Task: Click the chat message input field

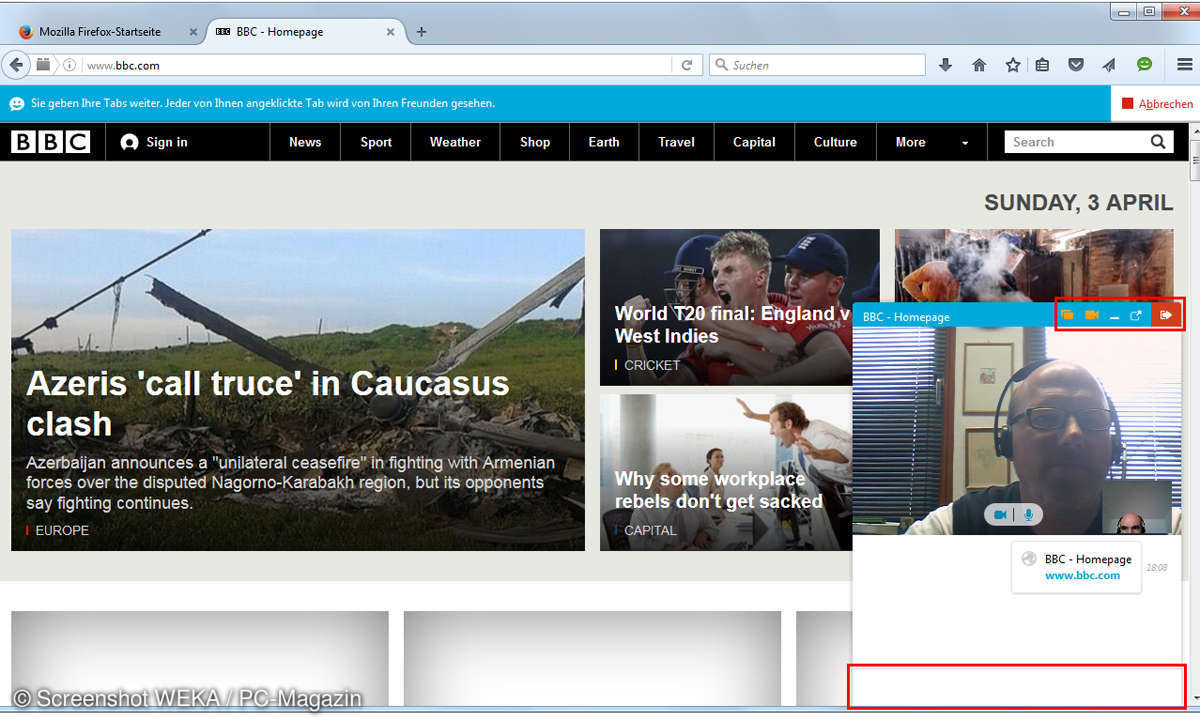Action: tap(1017, 685)
